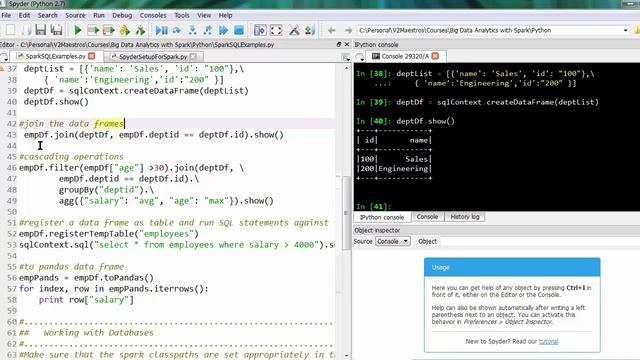Open the Search menu

(x=47, y=15)
